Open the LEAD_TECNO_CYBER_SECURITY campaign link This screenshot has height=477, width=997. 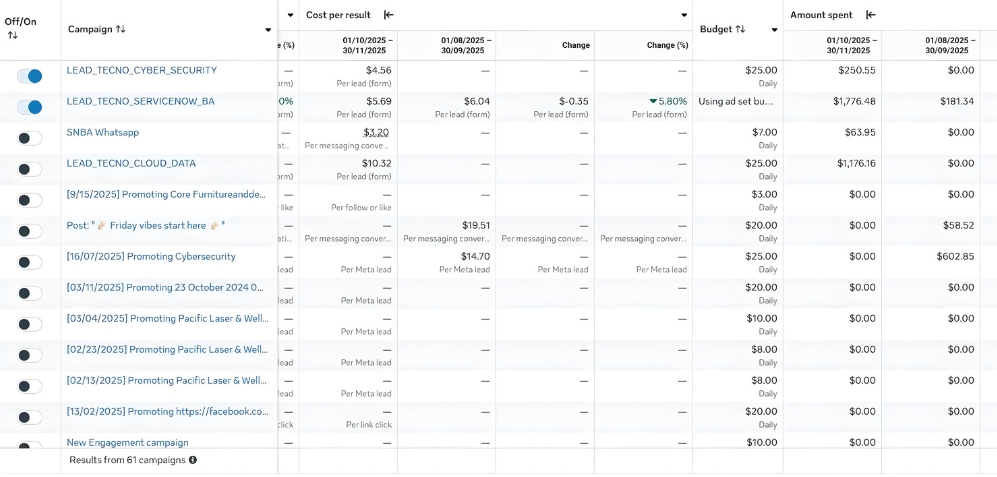click(x=141, y=70)
